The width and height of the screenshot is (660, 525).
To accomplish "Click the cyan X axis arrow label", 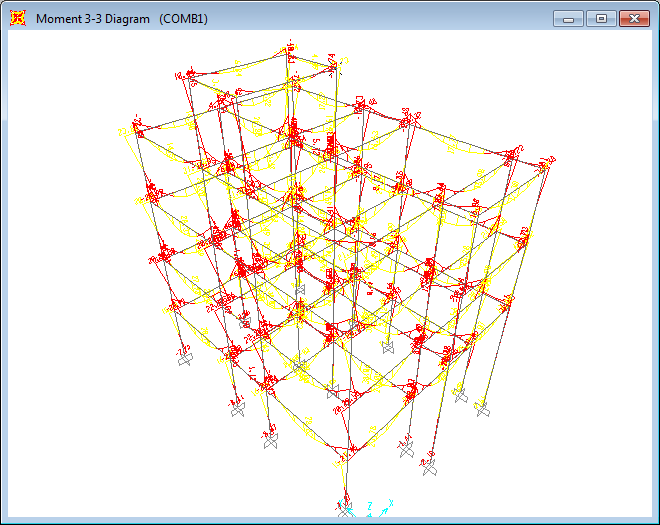I will pos(391,503).
